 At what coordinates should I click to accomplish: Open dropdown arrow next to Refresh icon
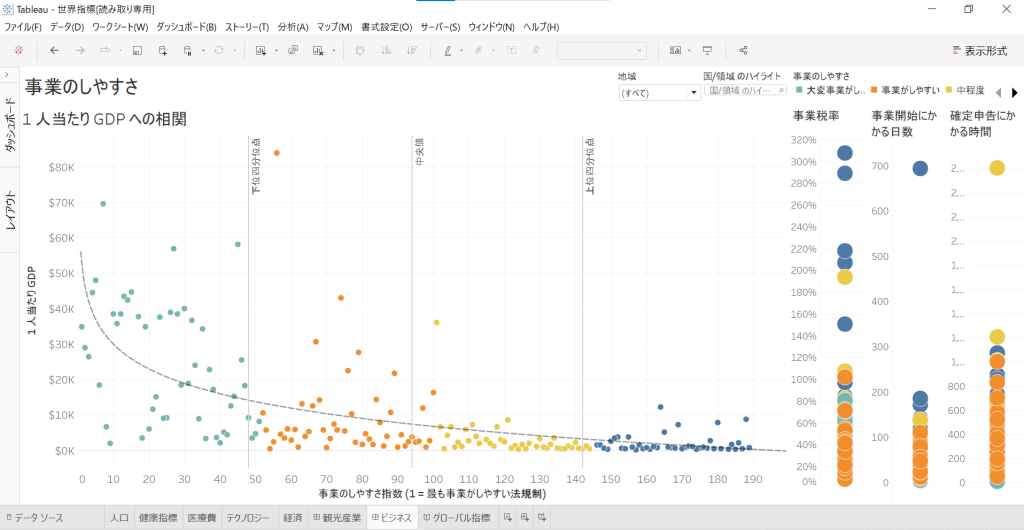point(234,50)
